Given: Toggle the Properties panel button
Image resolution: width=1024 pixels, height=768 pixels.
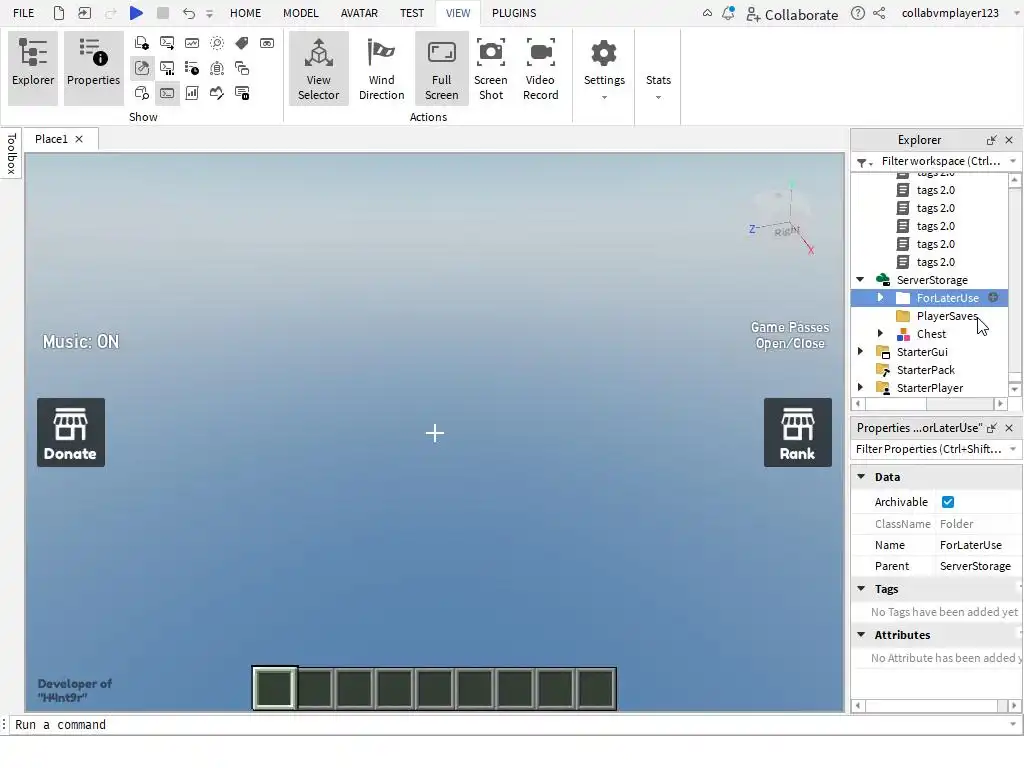Looking at the screenshot, I should tap(93, 68).
